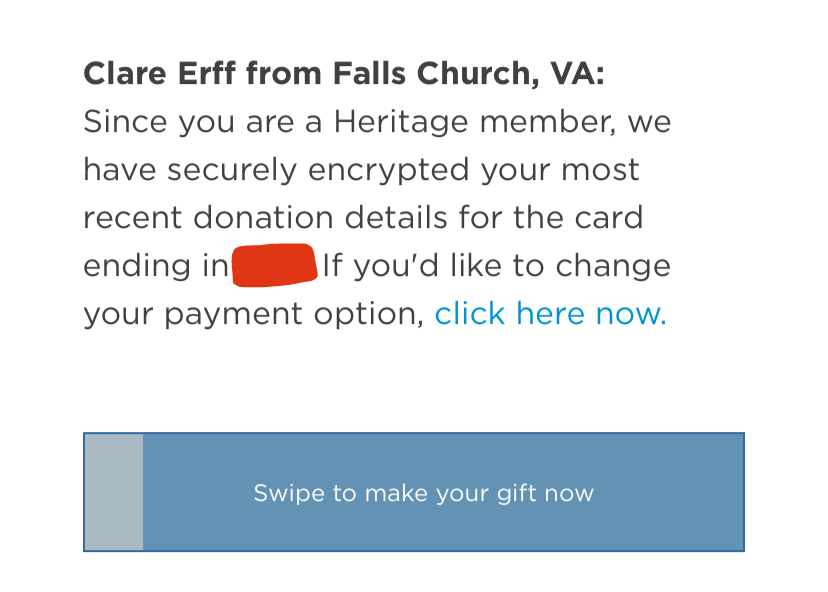Open the "click here now." link
Image resolution: width=828 pixels, height=592 pixels.
click(x=550, y=314)
